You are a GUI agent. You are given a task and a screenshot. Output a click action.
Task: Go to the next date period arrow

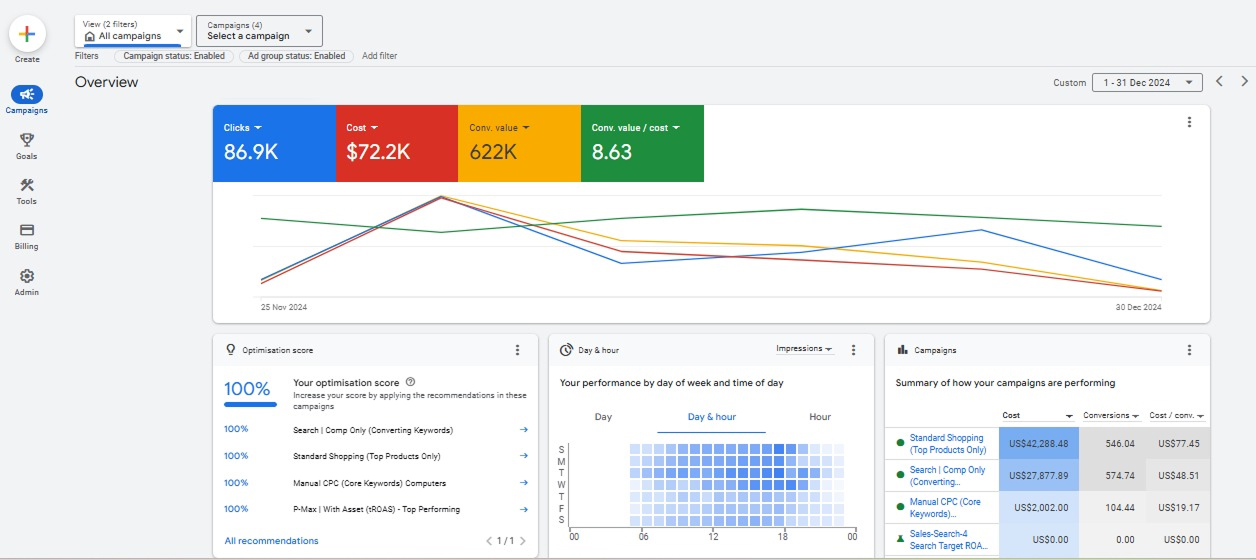click(1244, 82)
